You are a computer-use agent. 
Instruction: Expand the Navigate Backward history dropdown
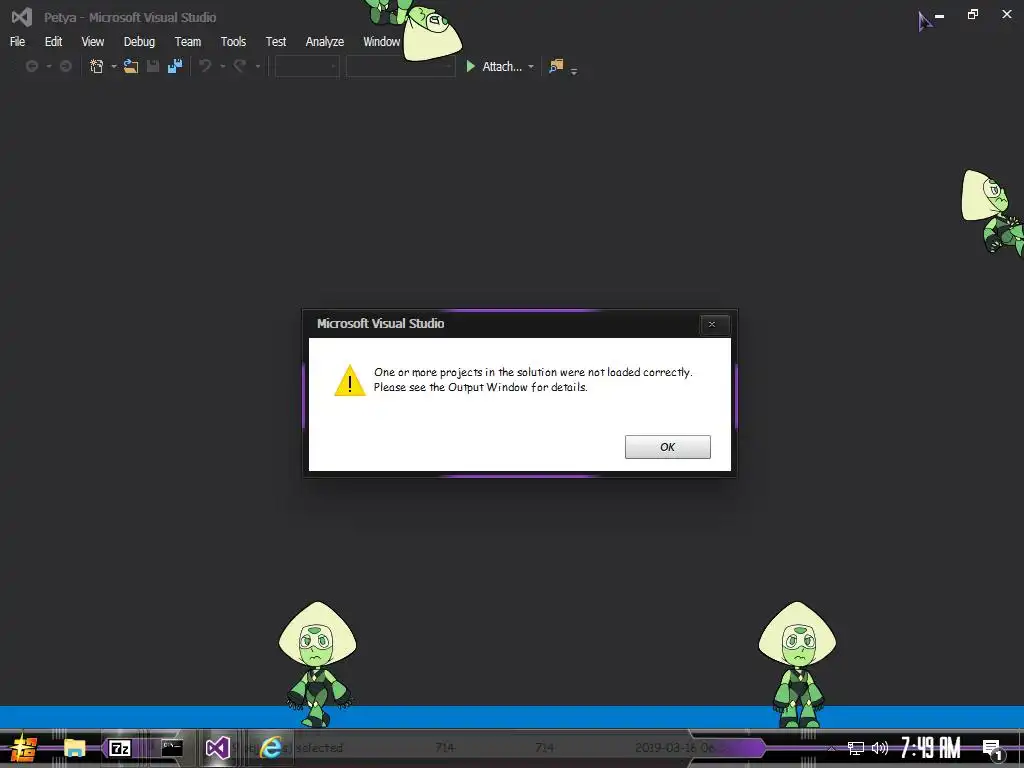coord(48,67)
